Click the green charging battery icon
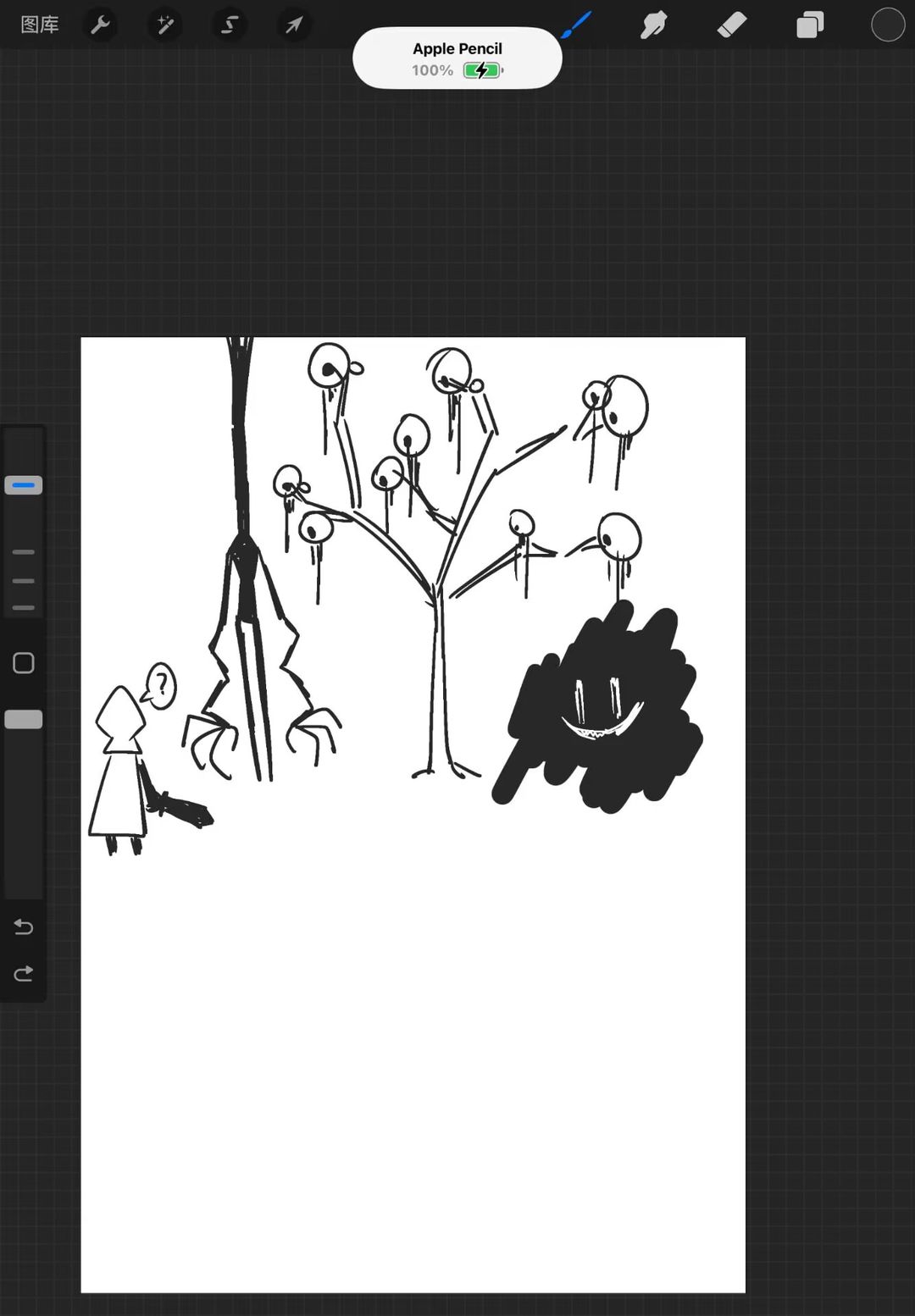915x1316 pixels. tap(482, 70)
